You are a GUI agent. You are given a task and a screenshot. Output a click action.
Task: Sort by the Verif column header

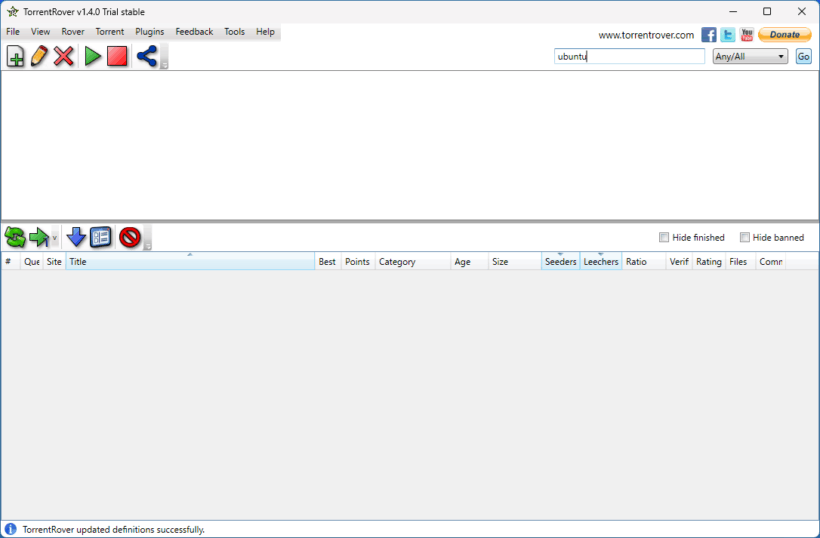click(679, 261)
